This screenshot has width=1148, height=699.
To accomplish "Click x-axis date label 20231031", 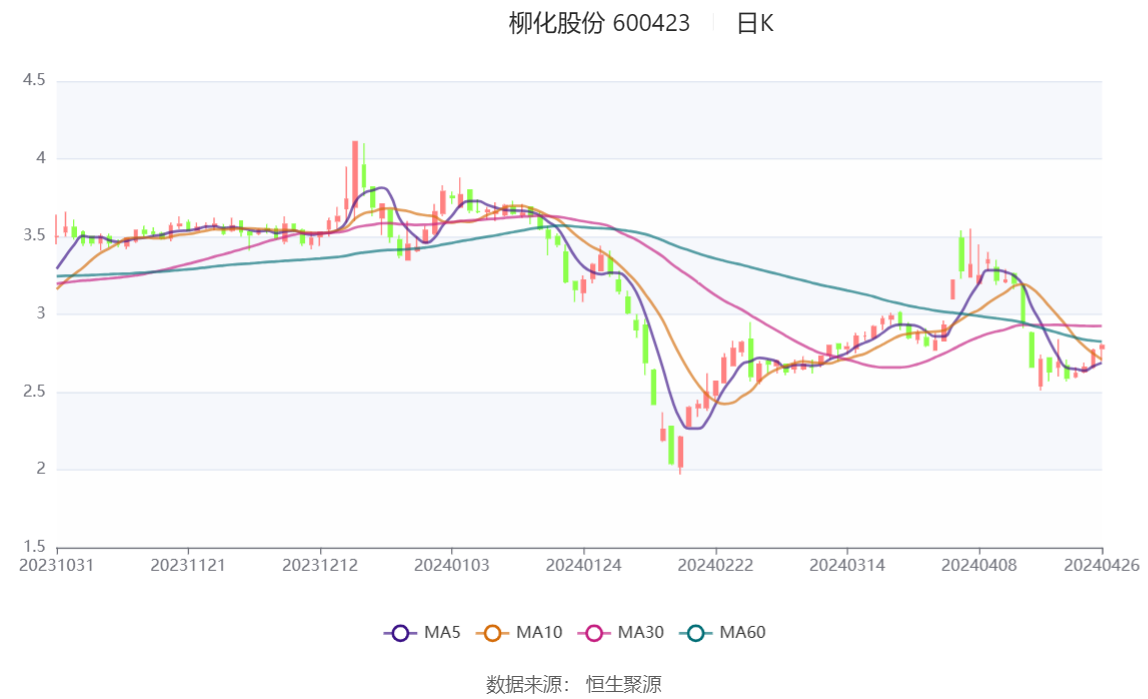I will point(56,566).
